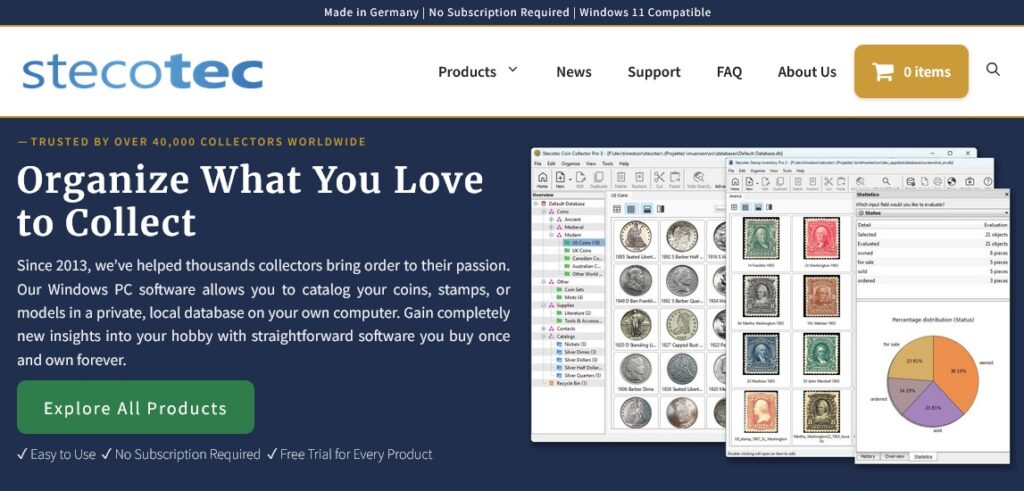
Task: Click the stecotec logo
Action: coord(142,72)
